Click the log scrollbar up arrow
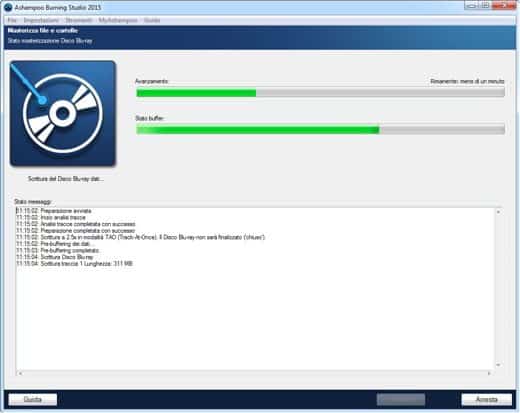520x413 pixels. [x=498, y=212]
